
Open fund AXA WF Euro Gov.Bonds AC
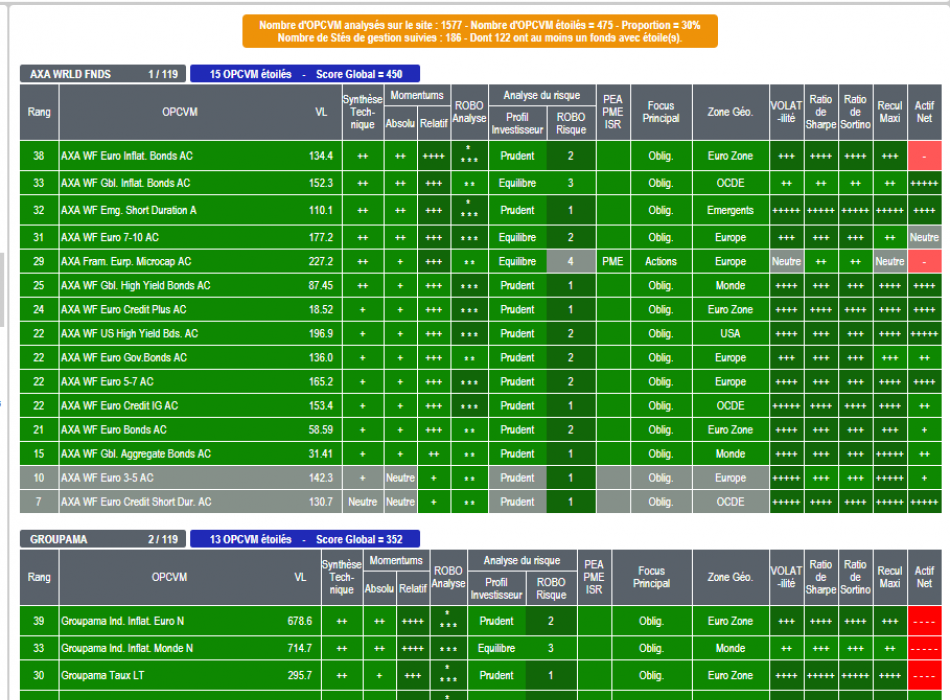point(125,358)
